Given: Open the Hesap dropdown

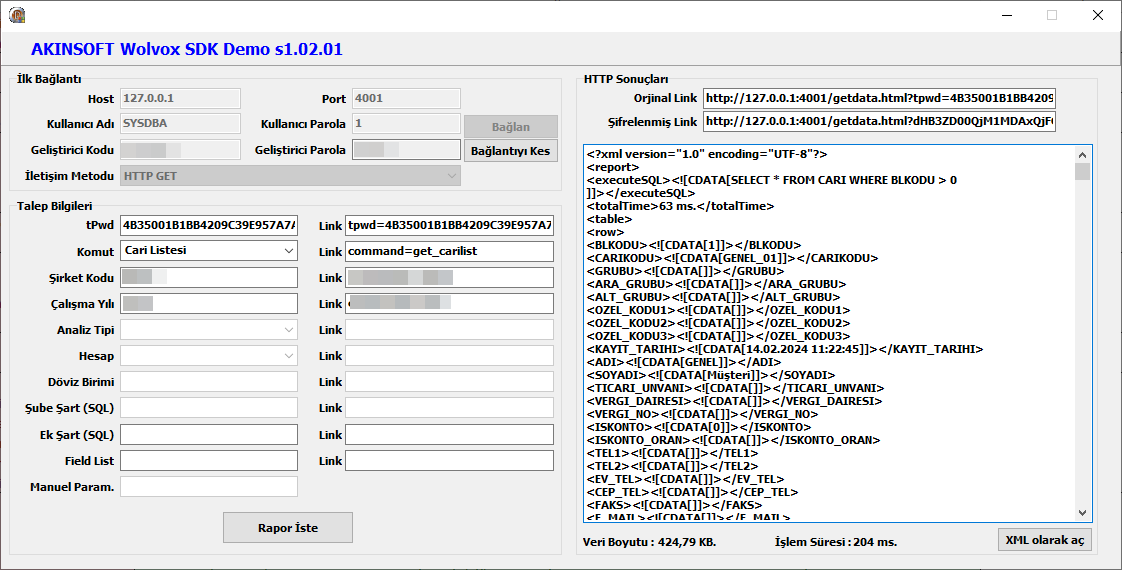Looking at the screenshot, I should [x=209, y=355].
